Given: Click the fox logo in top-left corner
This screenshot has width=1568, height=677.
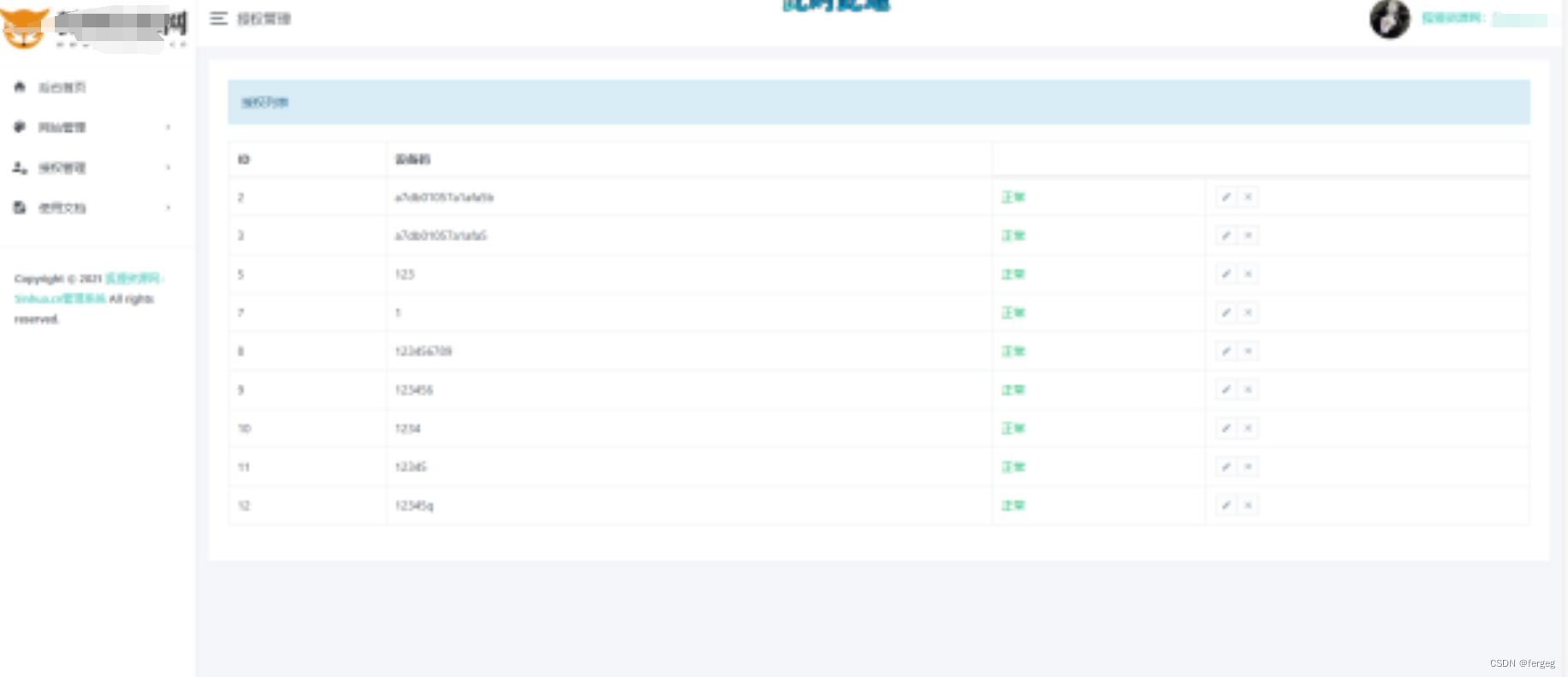Looking at the screenshot, I should point(24,27).
